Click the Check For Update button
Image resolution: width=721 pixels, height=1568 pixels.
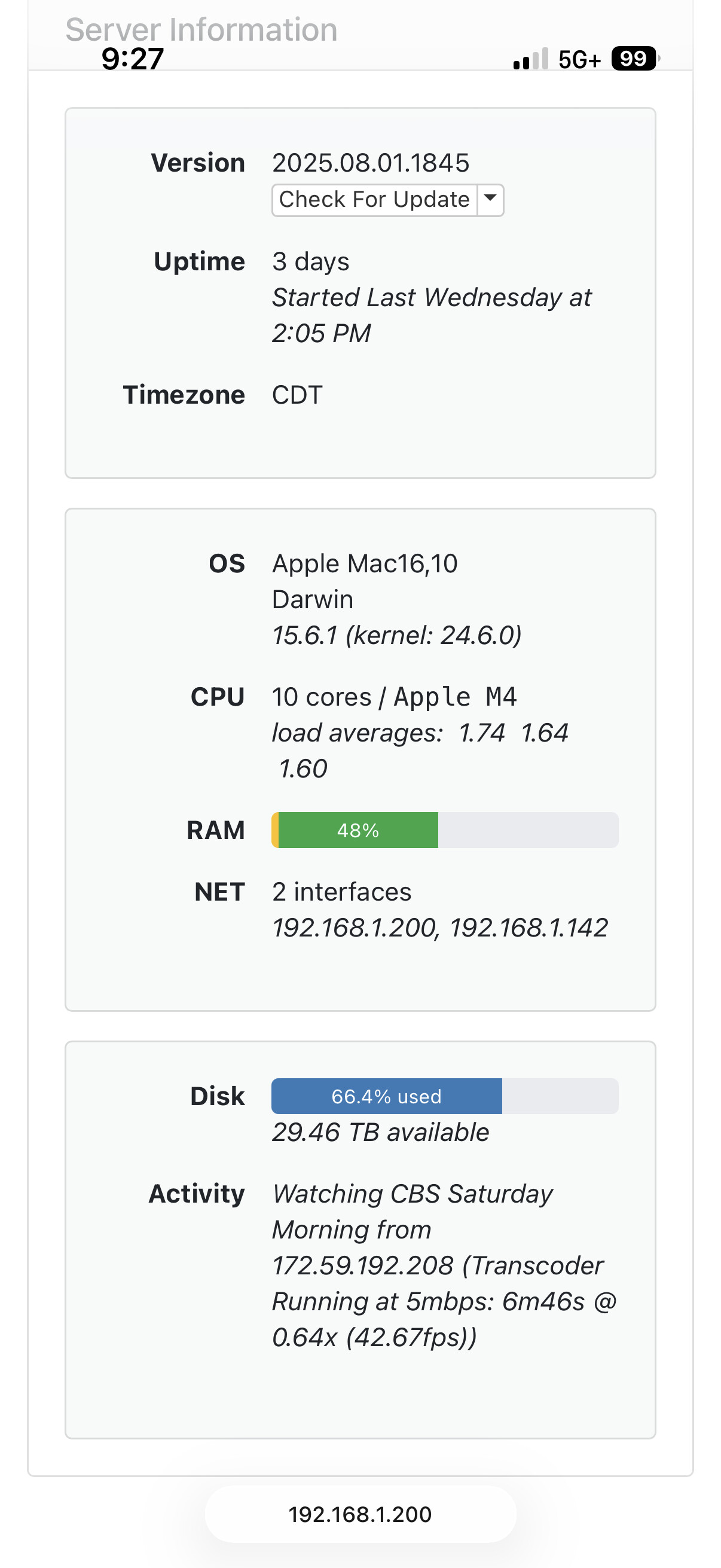pyautogui.click(x=374, y=200)
